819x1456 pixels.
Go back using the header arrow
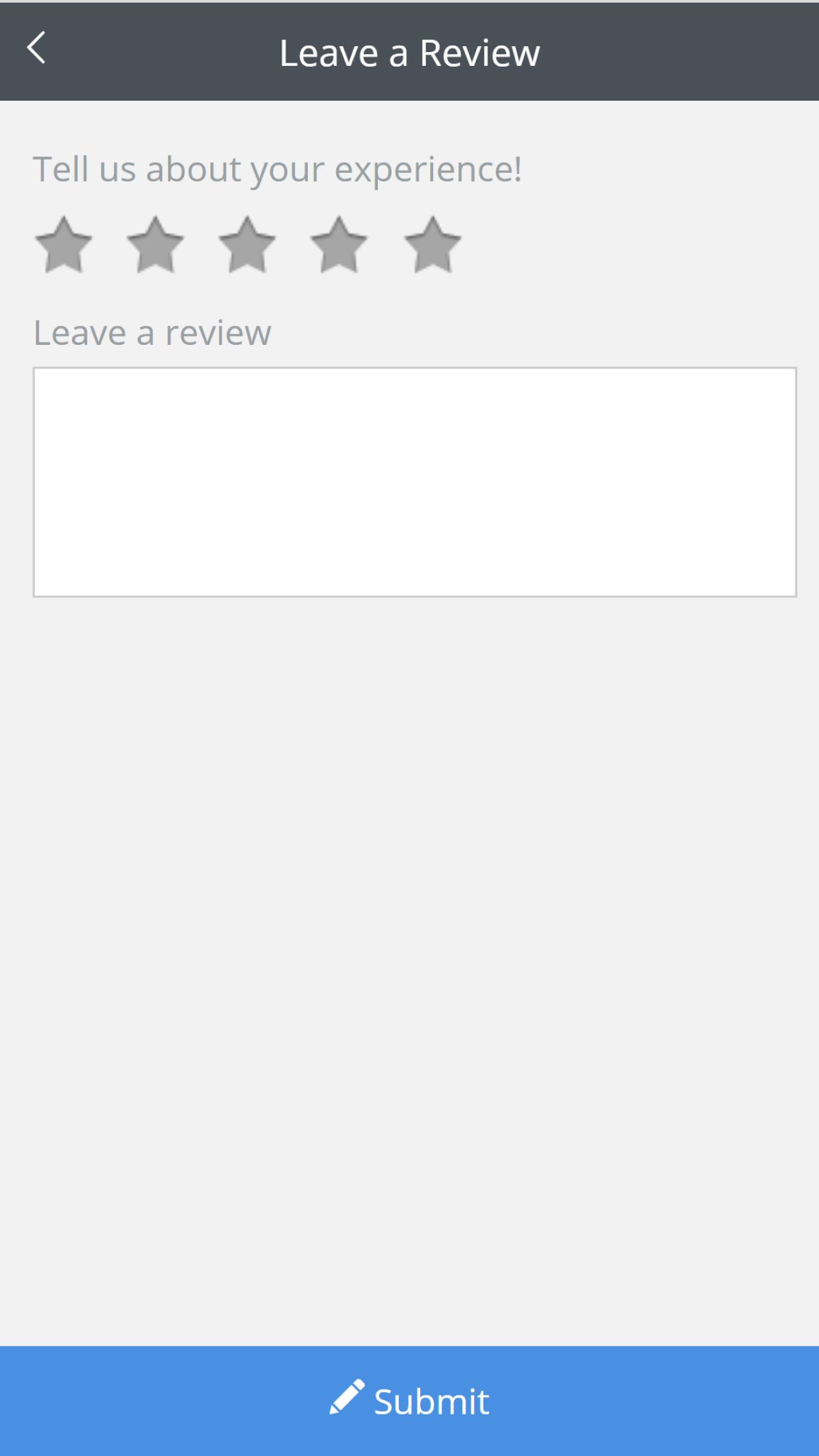click(36, 48)
